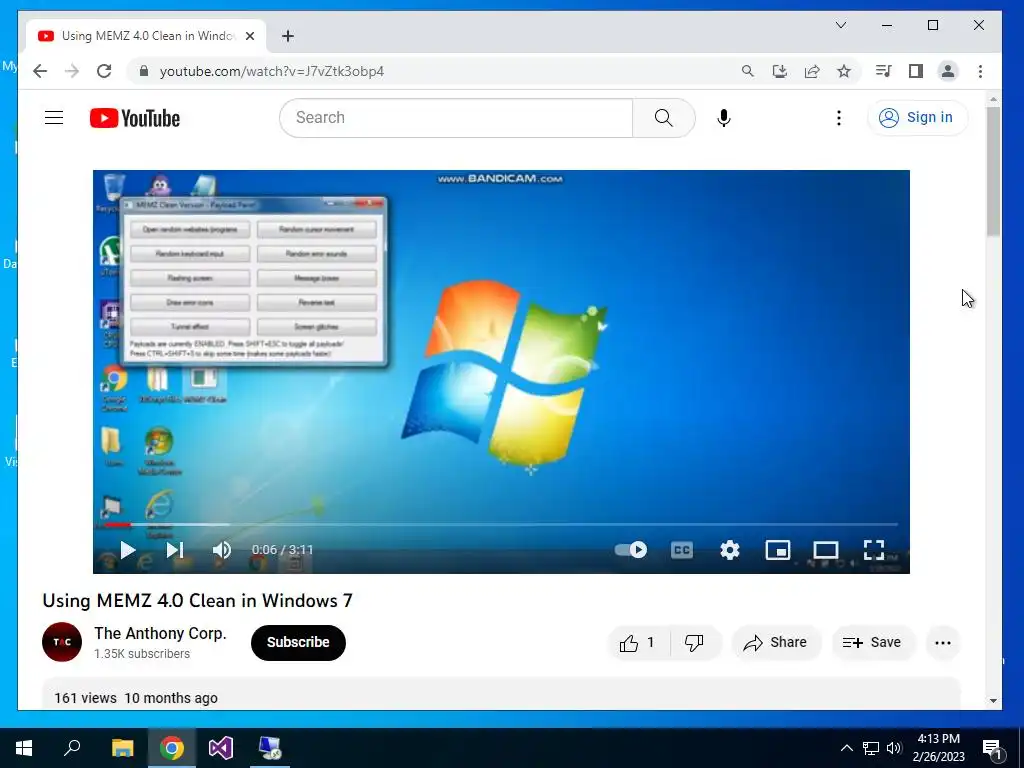Reload the YouTube page
Viewport: 1024px width, 768px height.
coord(104,71)
